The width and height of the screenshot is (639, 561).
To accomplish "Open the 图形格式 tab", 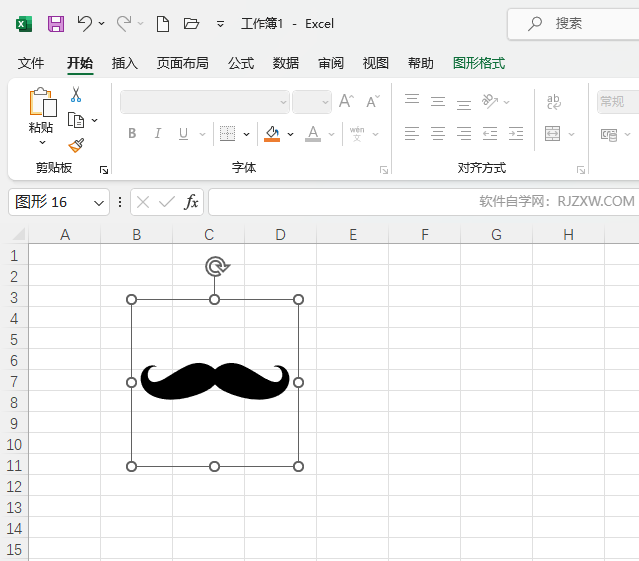I will click(479, 63).
